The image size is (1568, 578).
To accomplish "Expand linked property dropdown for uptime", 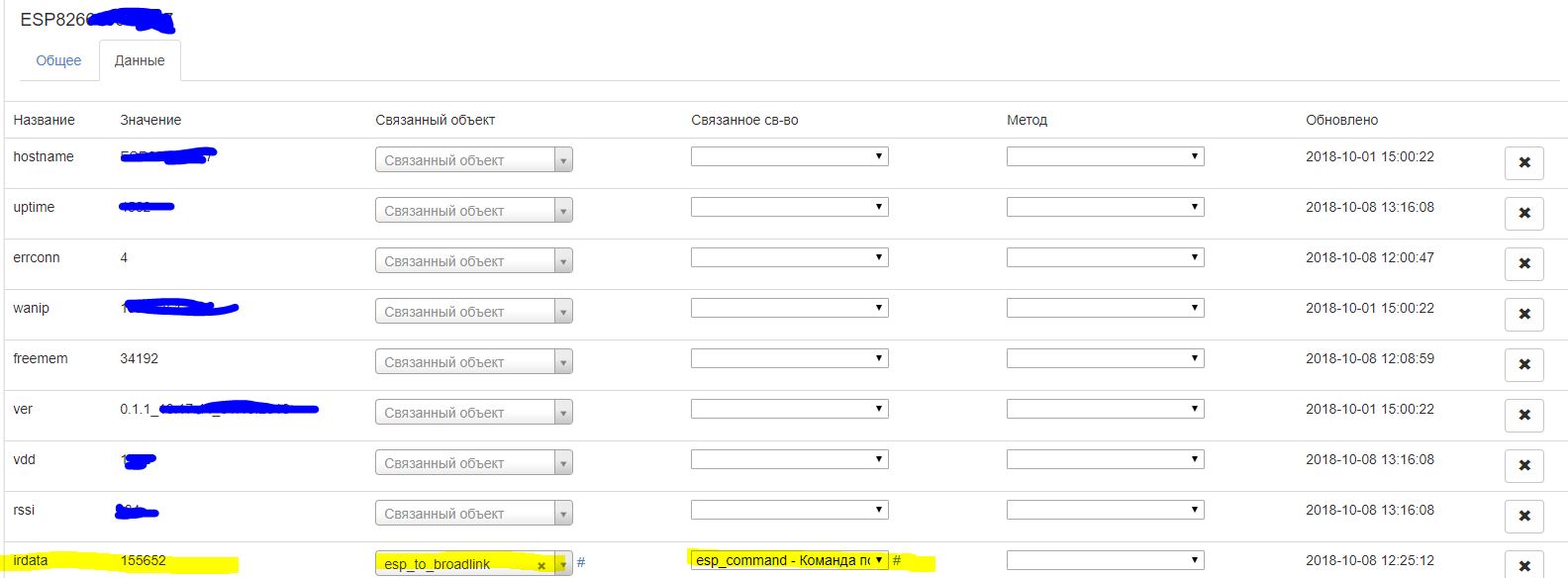I will [789, 207].
